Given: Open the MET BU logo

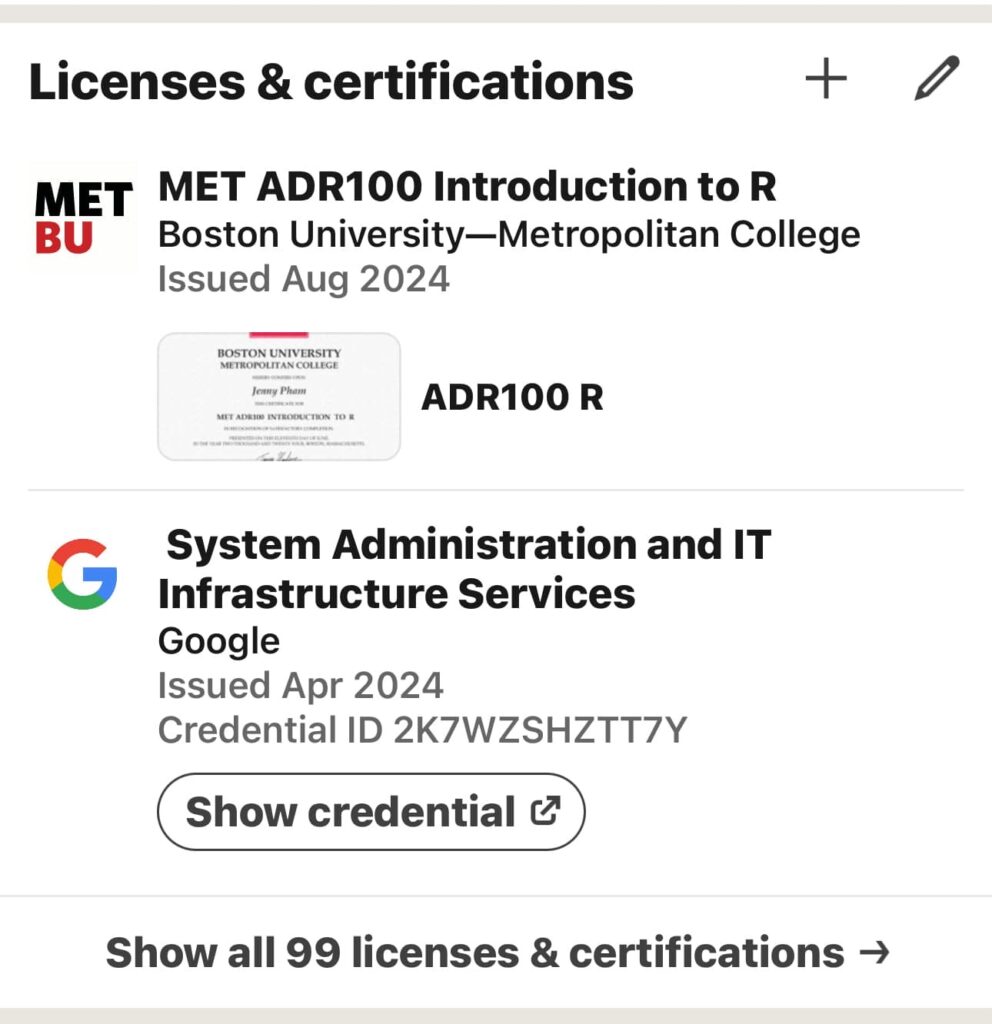Looking at the screenshot, I should [84, 217].
